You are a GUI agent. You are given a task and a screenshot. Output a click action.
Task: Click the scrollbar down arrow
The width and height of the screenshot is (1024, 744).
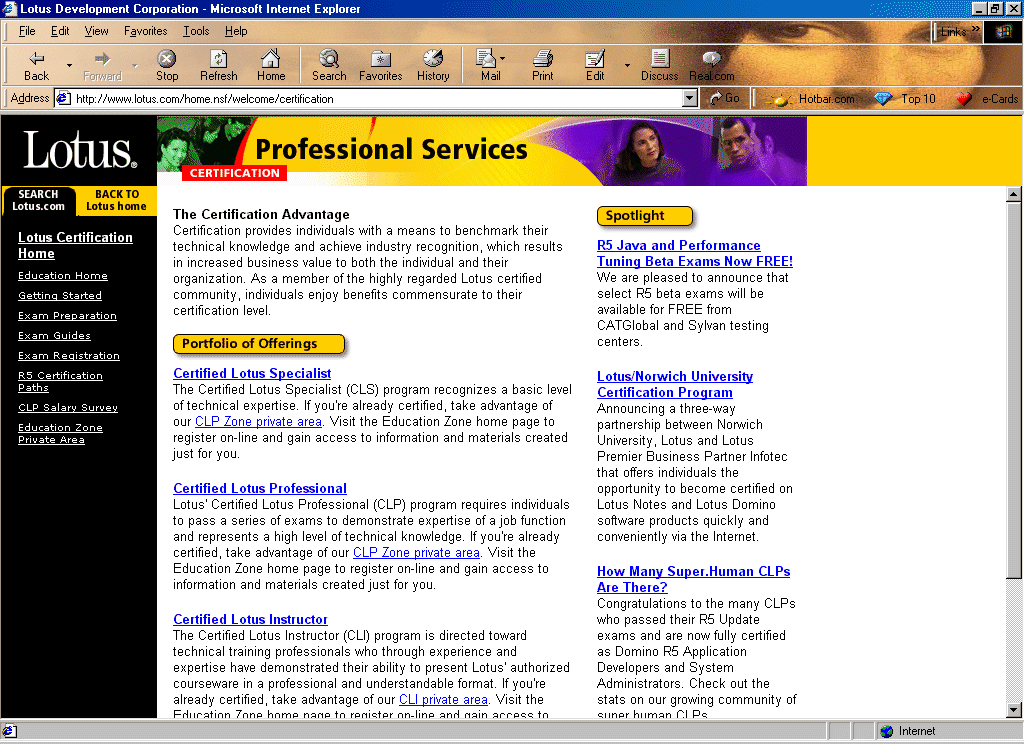coord(1014,709)
